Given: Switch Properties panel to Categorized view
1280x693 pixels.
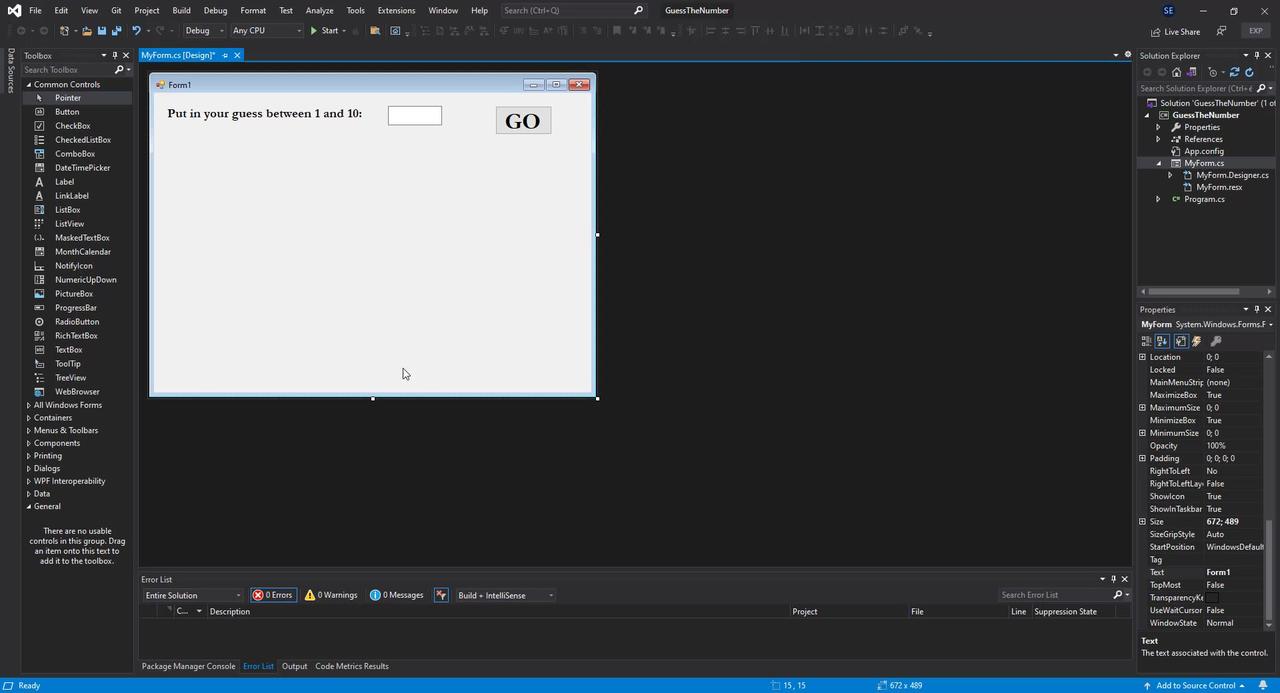Looking at the screenshot, I should pyautogui.click(x=1146, y=340).
